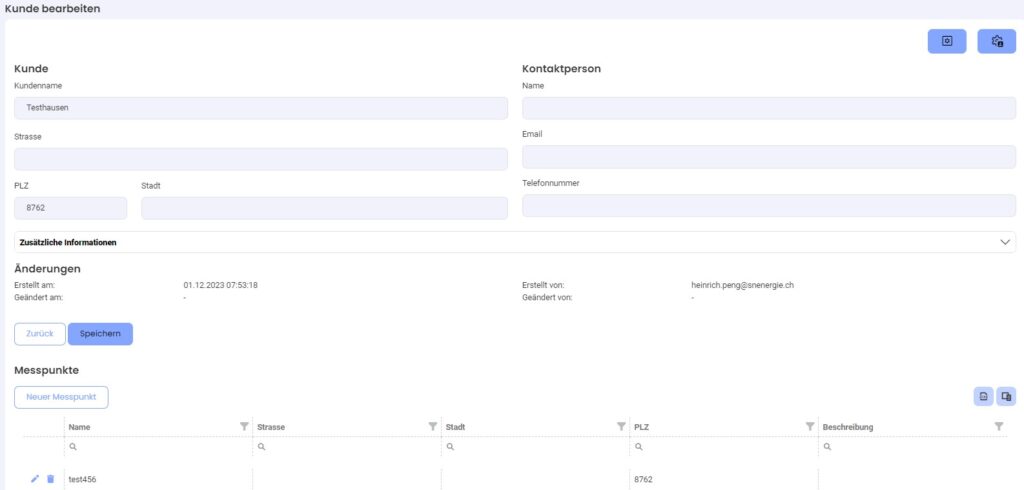Screen dimensions: 1024x490
Task: Click the Kunde bearbeiten page title
Action: pyautogui.click(x=52, y=9)
